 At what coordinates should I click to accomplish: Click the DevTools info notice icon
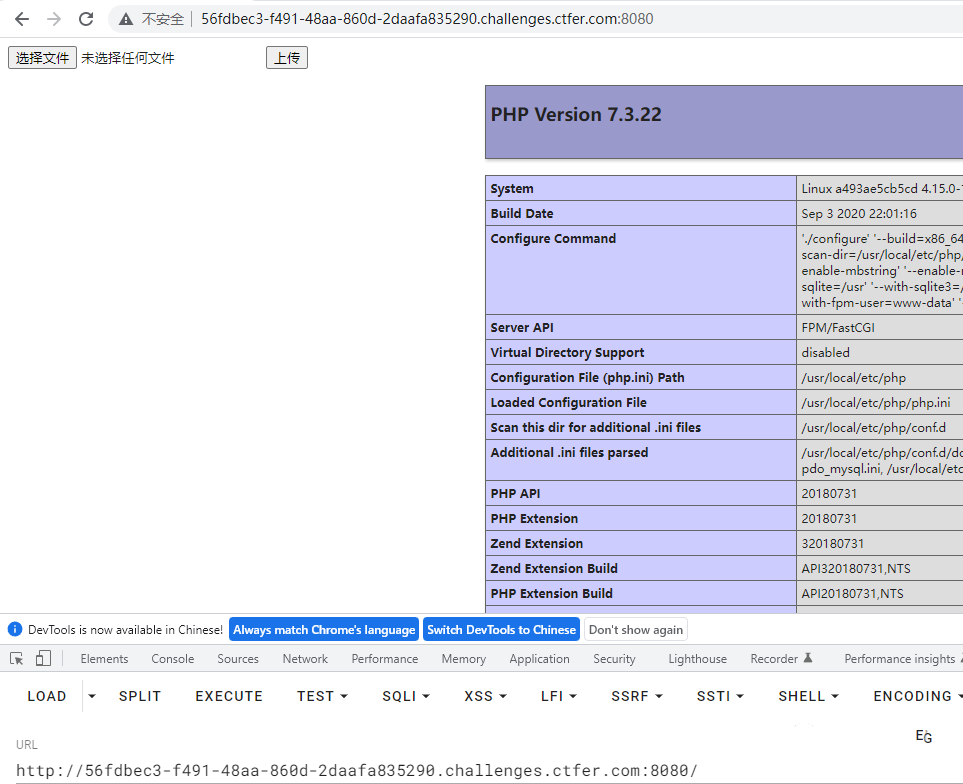15,630
